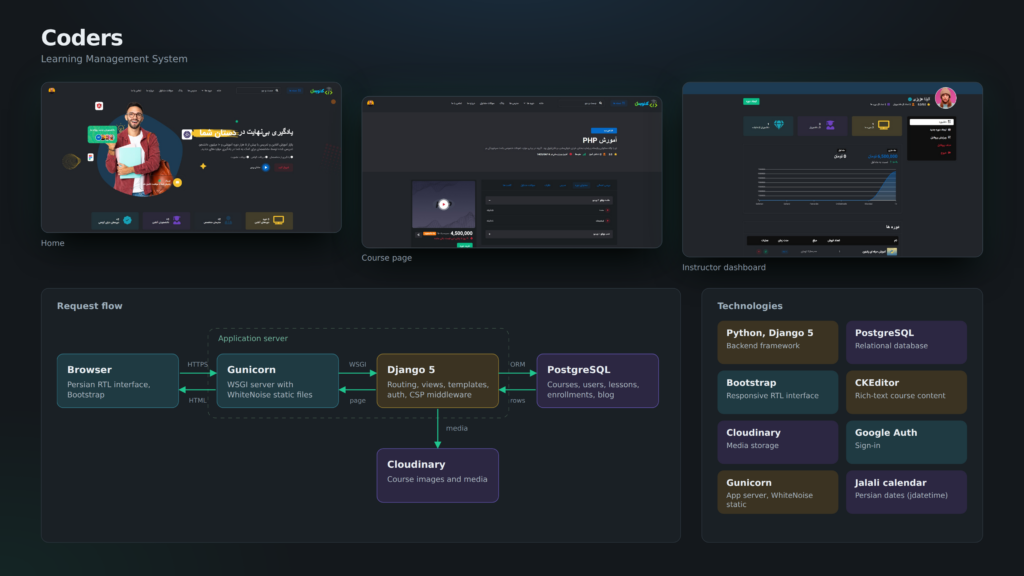Open the Instructor dashboard screenshot thumbnail
This screenshot has height=576, width=1024.
point(833,170)
